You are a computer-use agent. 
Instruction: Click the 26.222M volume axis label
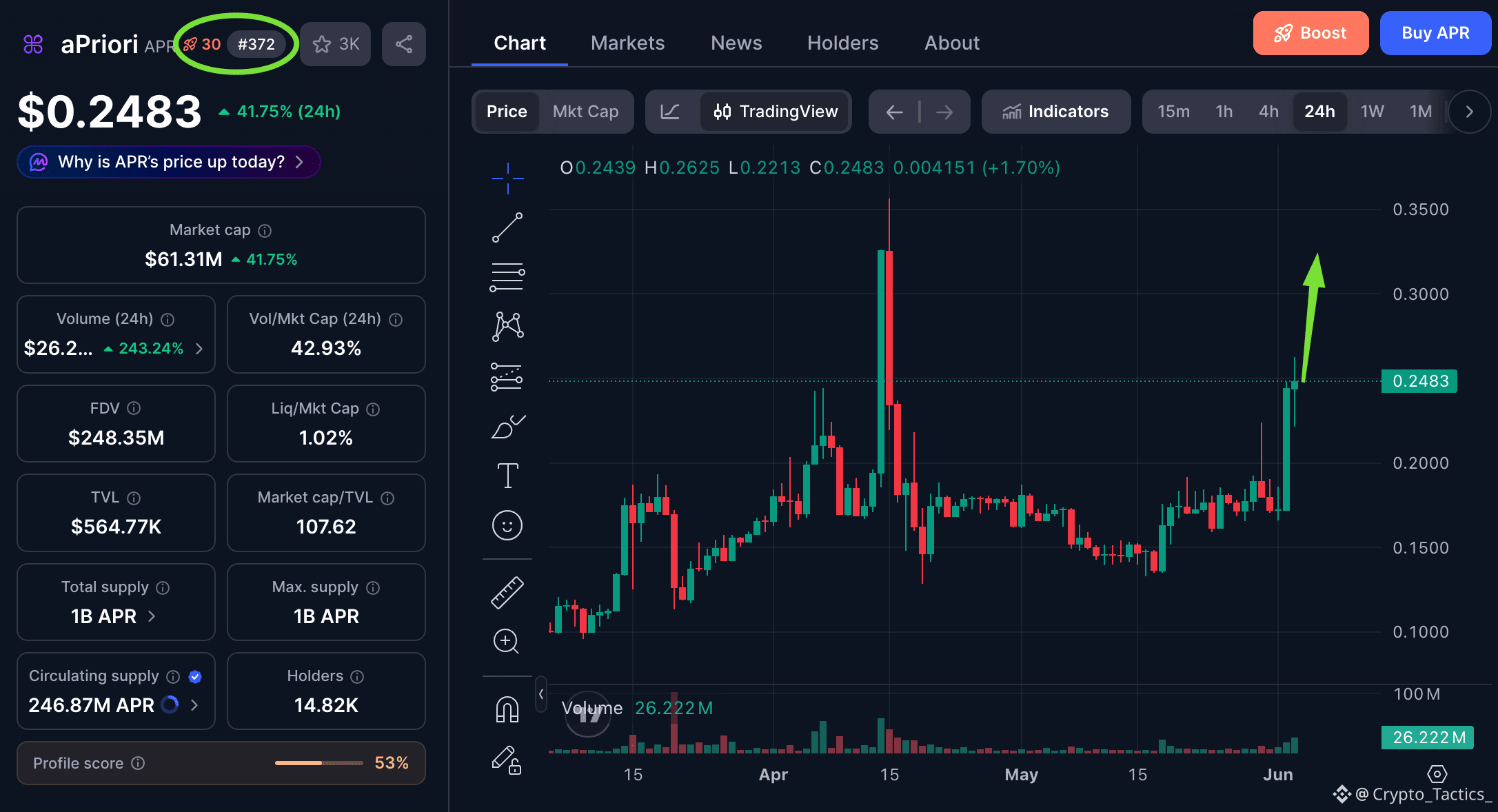(1428, 738)
